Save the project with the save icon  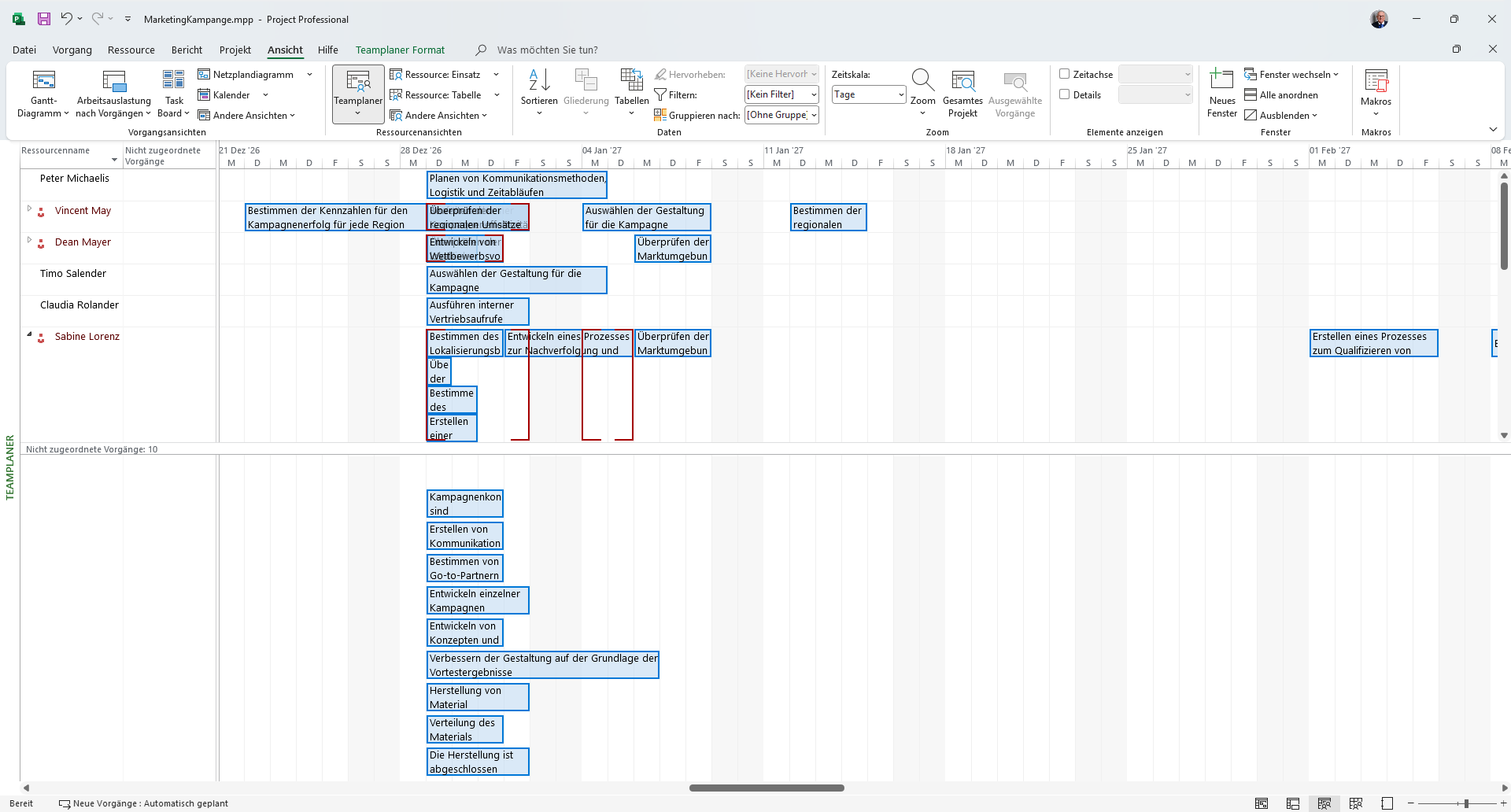pos(44,19)
